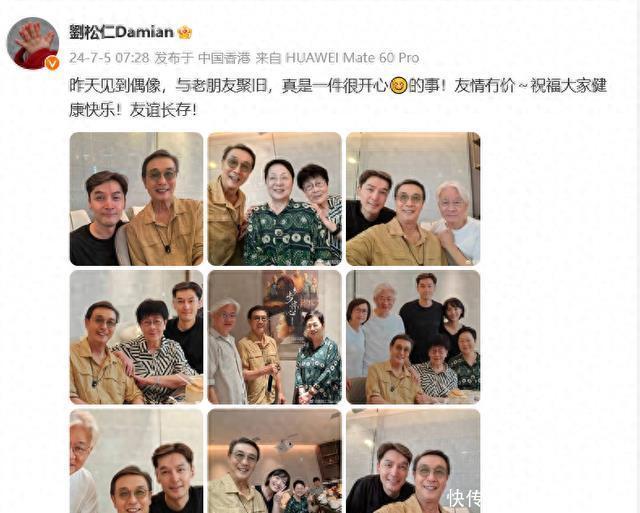Click the 中国香港 location text
The image size is (640, 513).
coord(224,58)
